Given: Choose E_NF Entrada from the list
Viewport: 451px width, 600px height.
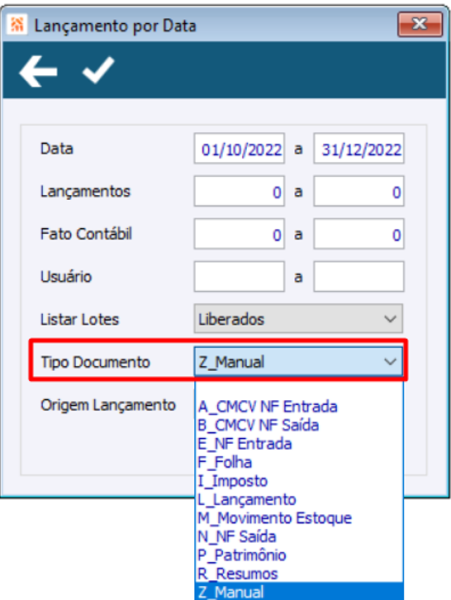Looking at the screenshot, I should 299,444.
